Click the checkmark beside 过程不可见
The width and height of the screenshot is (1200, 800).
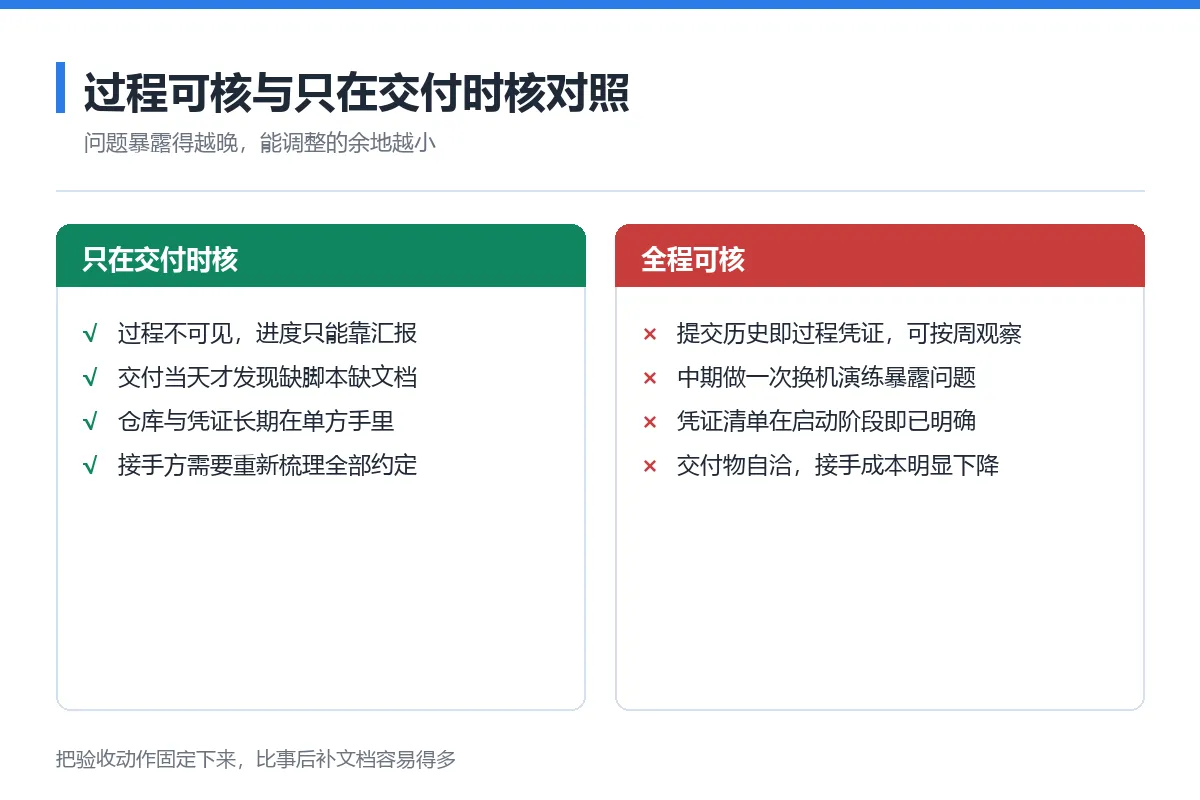(90, 334)
